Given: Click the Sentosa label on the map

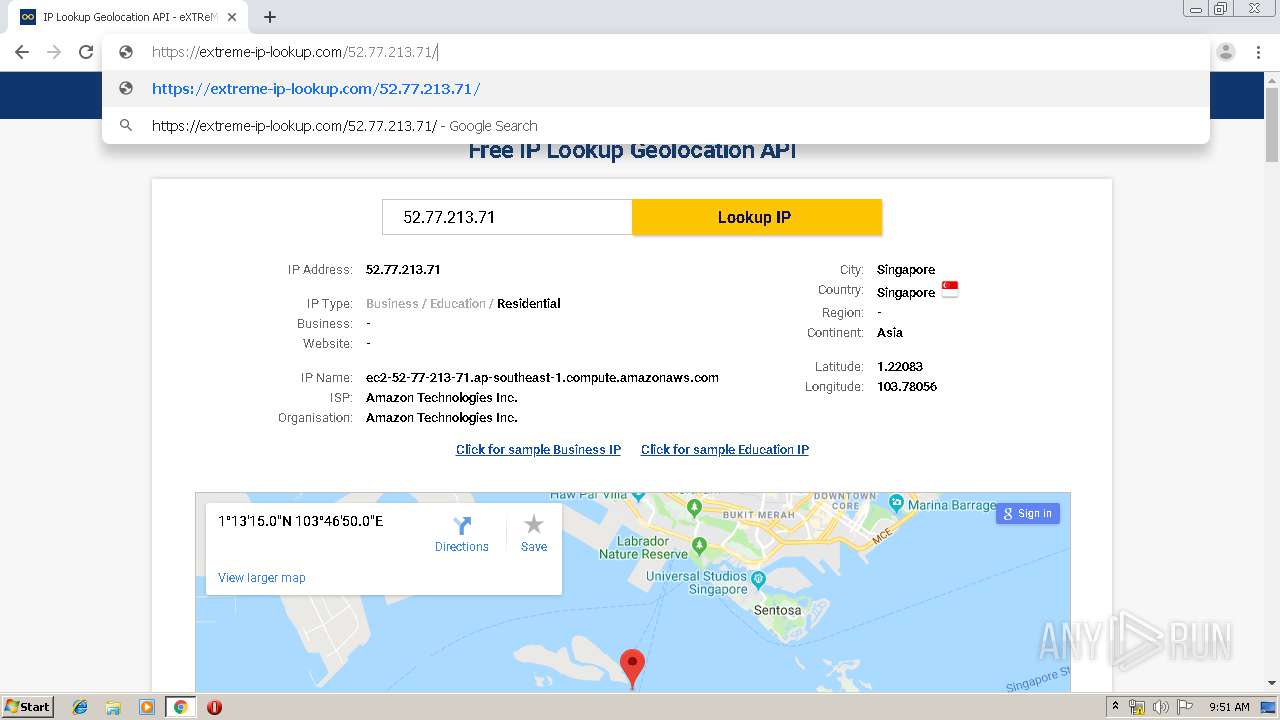Looking at the screenshot, I should coord(777,610).
